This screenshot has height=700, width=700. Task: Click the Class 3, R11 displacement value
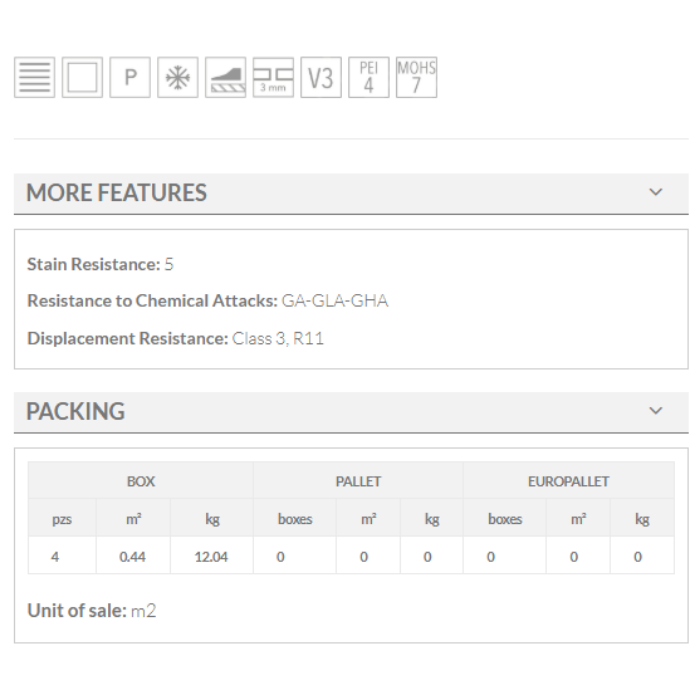(278, 338)
